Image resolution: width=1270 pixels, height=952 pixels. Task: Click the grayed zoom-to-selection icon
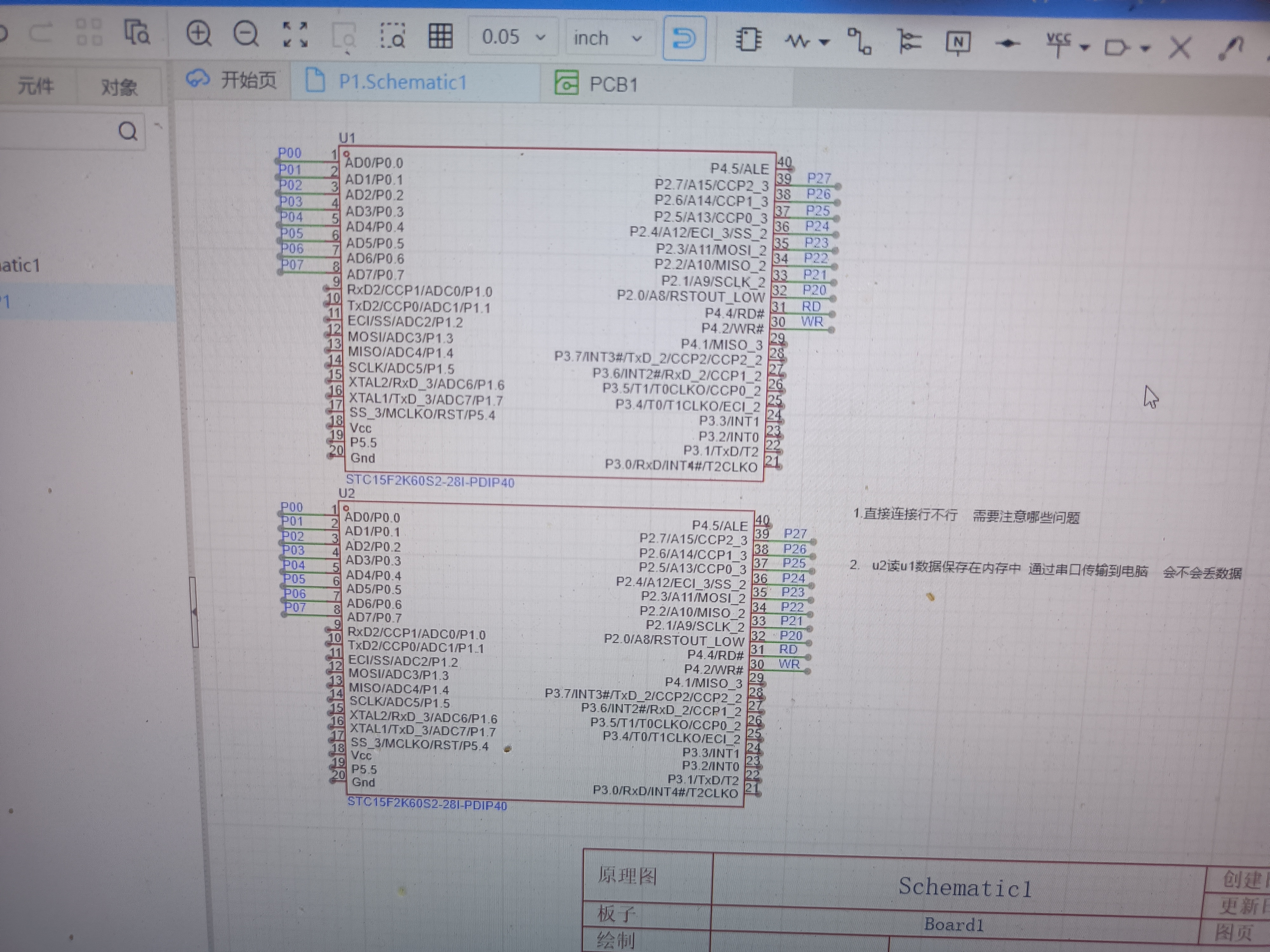pos(344,36)
